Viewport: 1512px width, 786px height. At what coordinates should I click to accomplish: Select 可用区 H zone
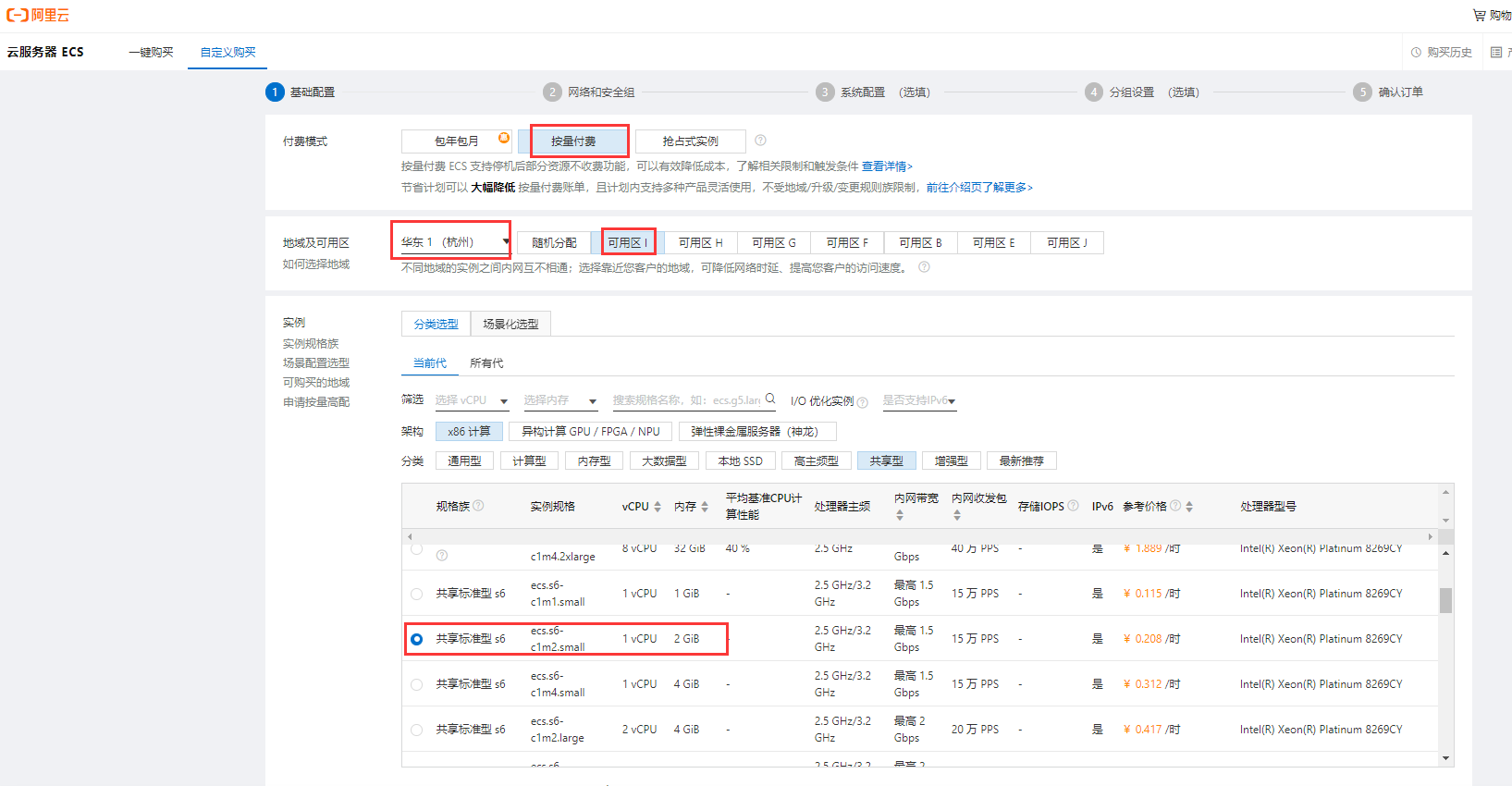[701, 242]
